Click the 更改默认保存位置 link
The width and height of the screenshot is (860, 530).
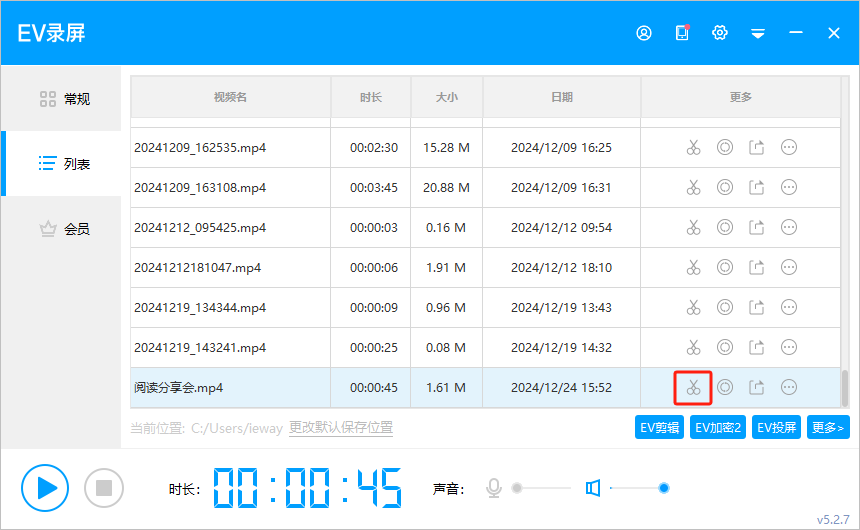[341, 428]
